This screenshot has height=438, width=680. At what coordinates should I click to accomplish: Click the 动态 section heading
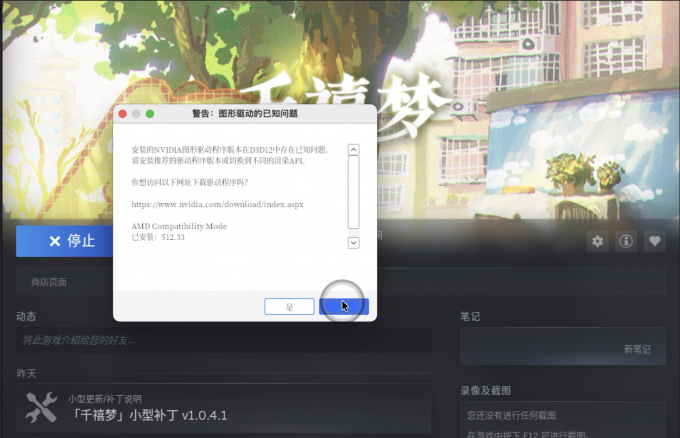coord(26,316)
